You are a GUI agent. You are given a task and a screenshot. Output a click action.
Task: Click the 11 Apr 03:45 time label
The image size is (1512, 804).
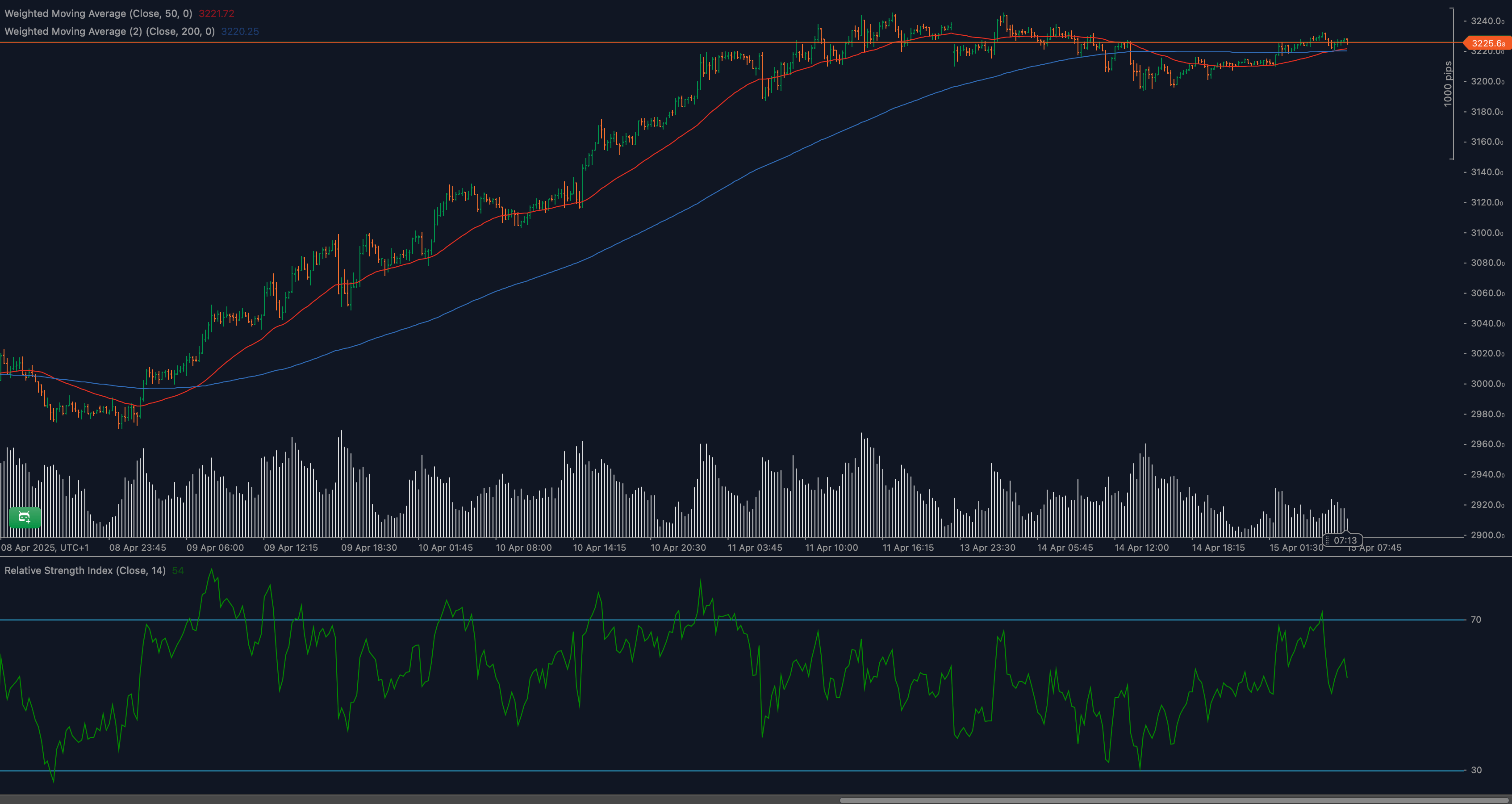click(x=755, y=547)
